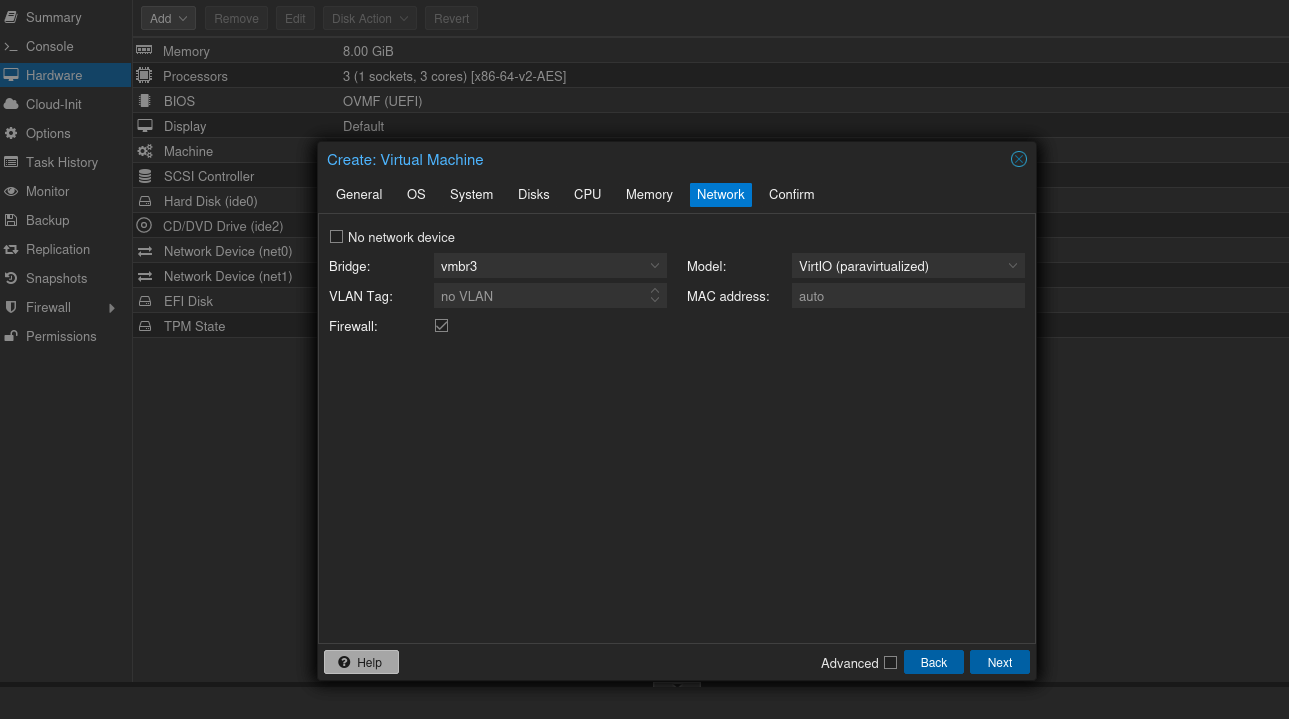Click the Processors CPU chip icon
This screenshot has height=719, width=1289.
(x=144, y=75)
